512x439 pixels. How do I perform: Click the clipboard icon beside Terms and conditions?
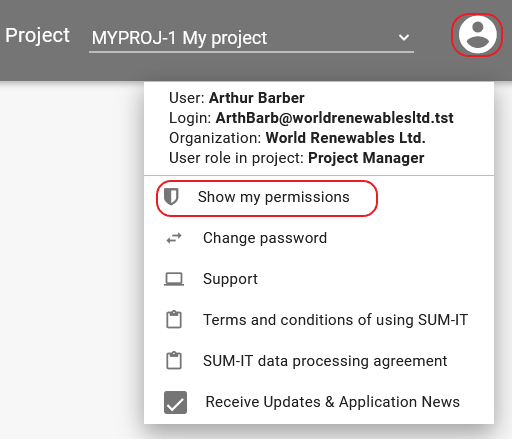[x=174, y=320]
